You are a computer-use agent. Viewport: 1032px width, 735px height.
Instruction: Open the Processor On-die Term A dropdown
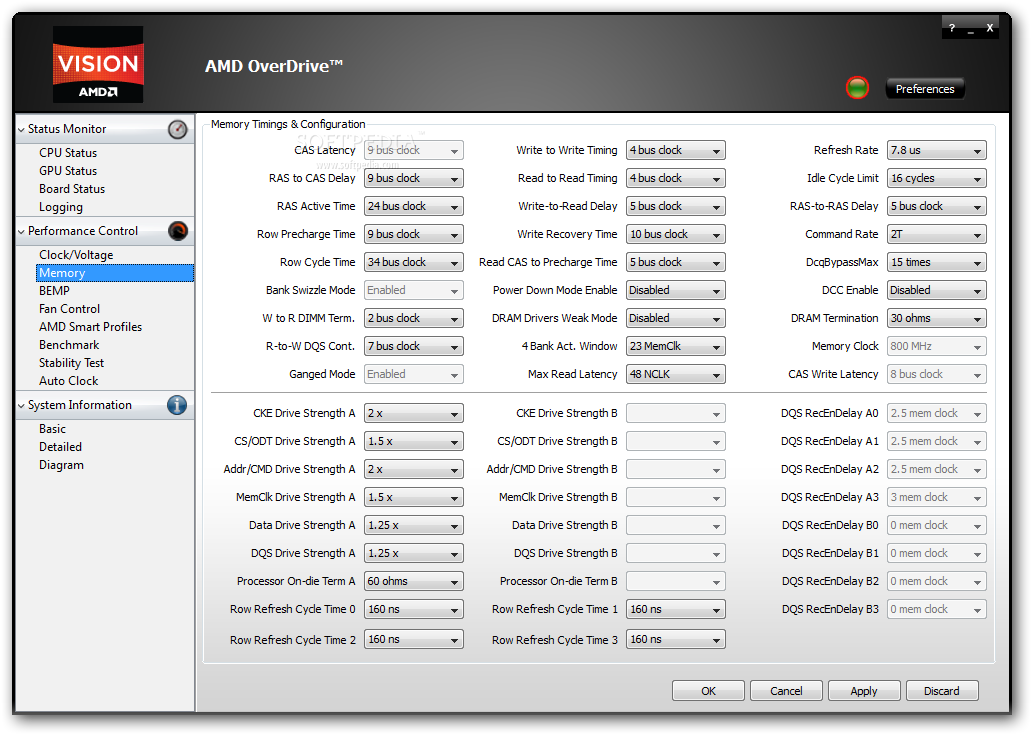click(x=413, y=581)
